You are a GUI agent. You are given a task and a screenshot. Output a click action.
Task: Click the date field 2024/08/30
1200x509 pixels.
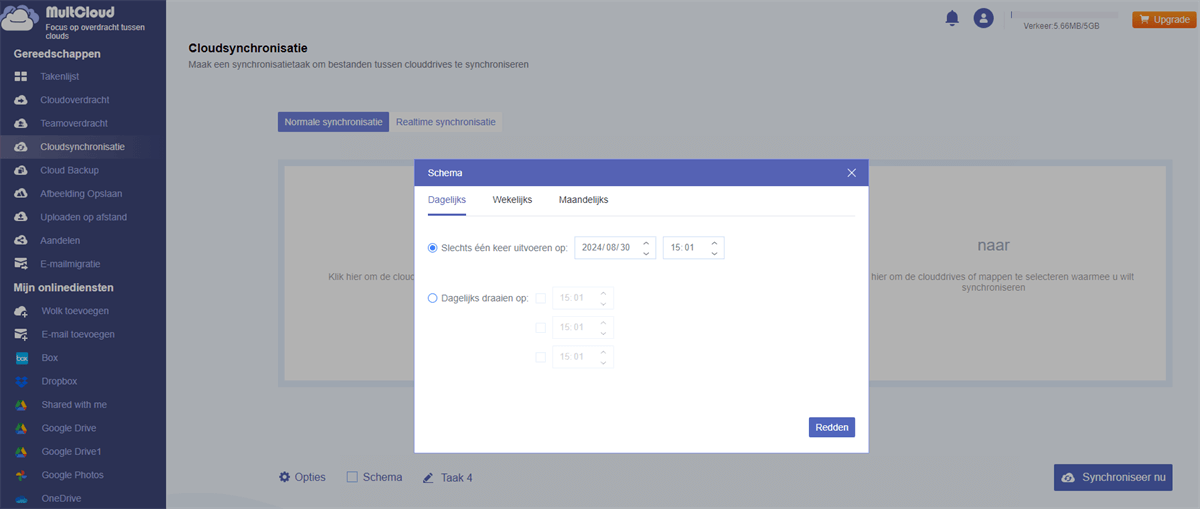[615, 248]
